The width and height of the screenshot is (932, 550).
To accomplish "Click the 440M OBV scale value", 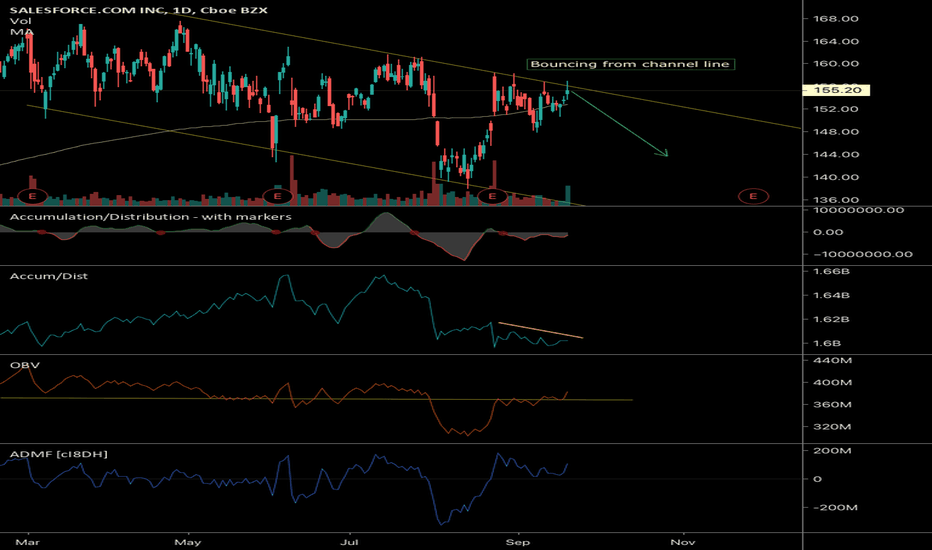I will 832,360.
